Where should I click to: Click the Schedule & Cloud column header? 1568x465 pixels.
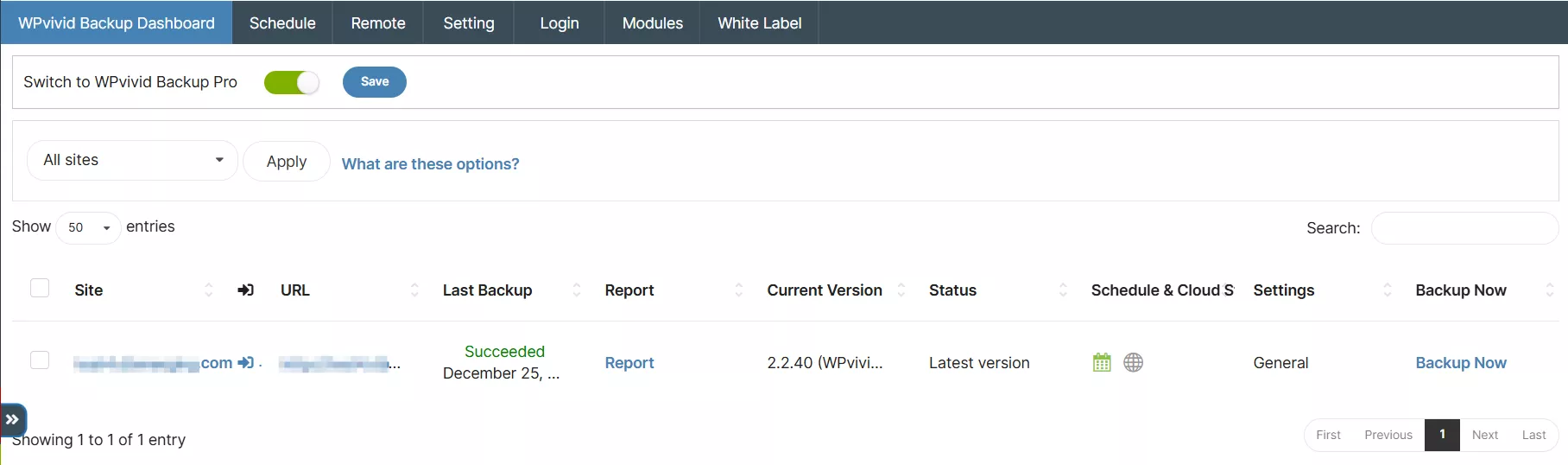pyautogui.click(x=1162, y=290)
